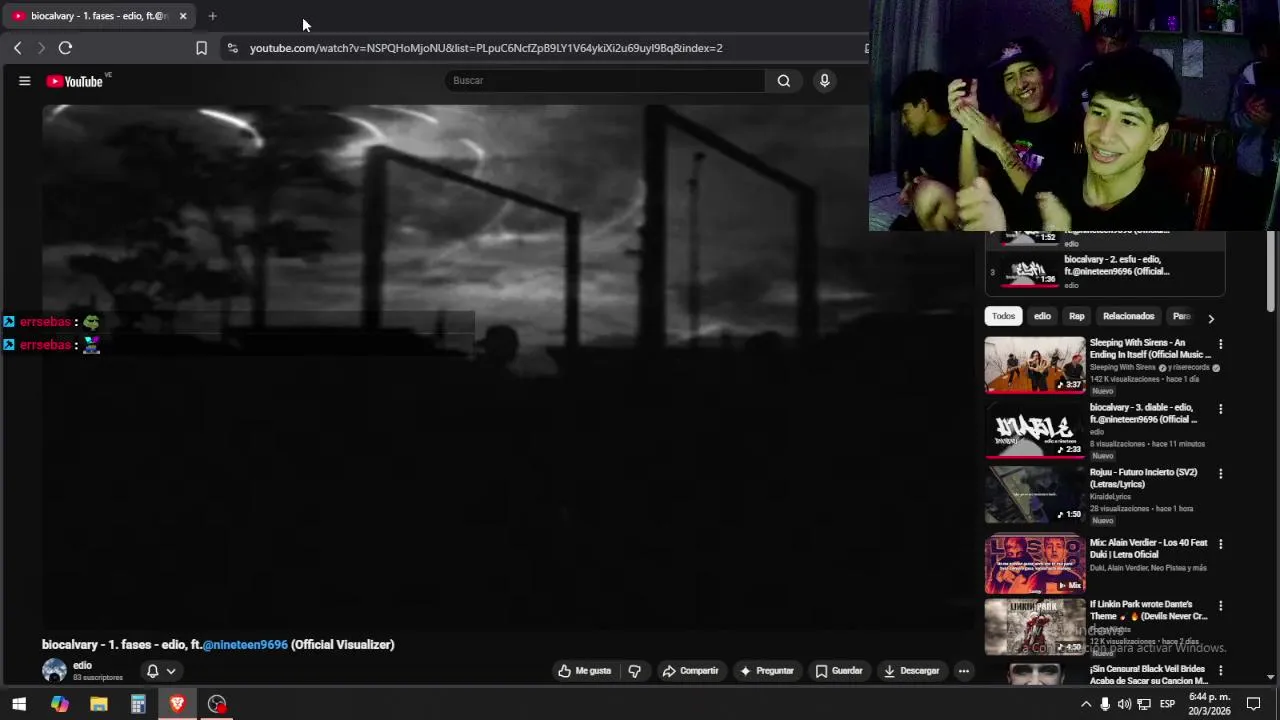This screenshot has height=720, width=1280.
Task: Open more actions three-dot menu under video
Action: click(x=964, y=671)
